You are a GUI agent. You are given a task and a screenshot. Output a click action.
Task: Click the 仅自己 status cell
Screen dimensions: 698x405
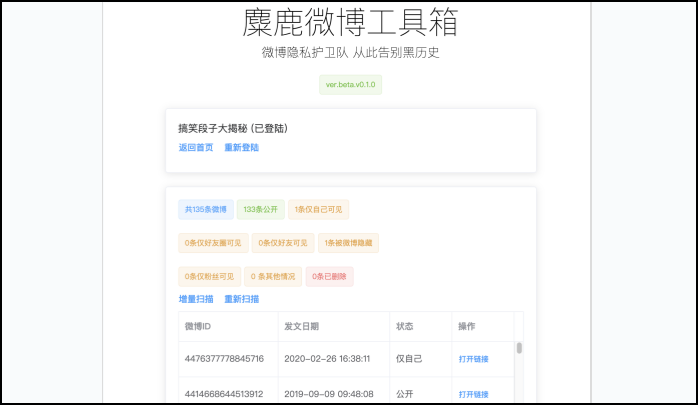coord(421,359)
